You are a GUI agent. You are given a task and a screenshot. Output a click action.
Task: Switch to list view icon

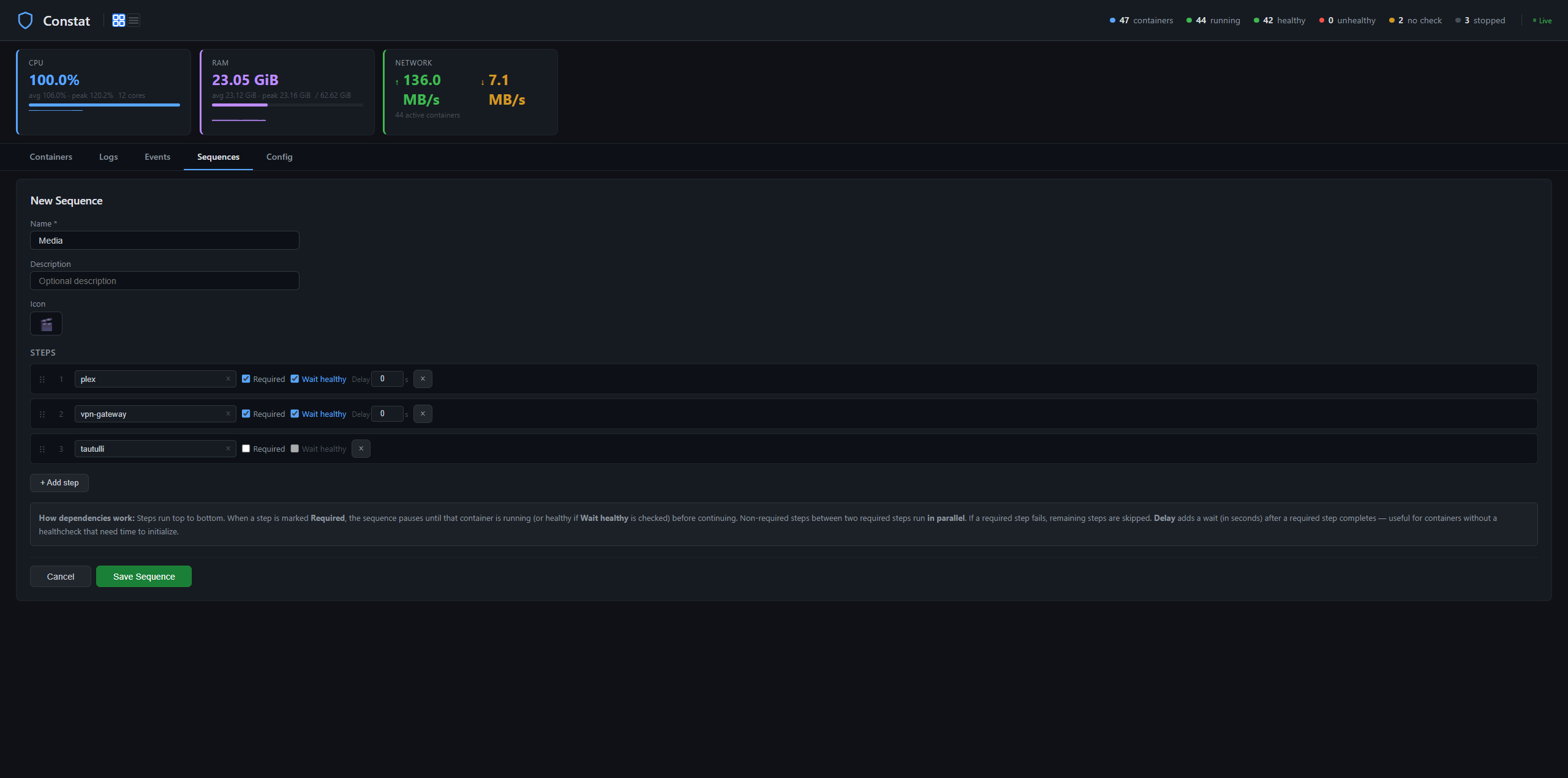(134, 21)
